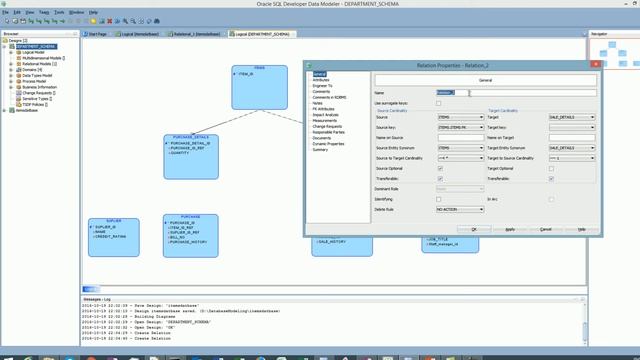Pick the New View tool
The image size is (640, 360).
pos(23,21)
